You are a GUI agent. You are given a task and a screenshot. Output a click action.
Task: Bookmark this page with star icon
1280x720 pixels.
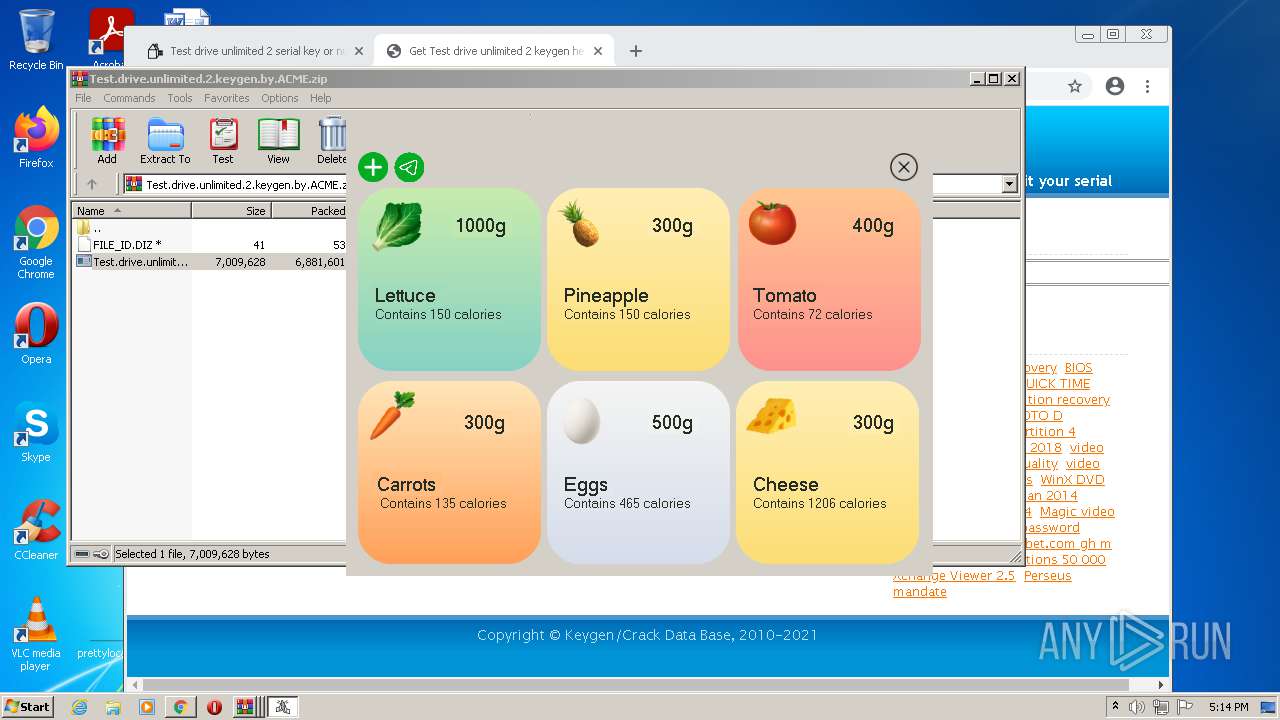tap(1075, 87)
